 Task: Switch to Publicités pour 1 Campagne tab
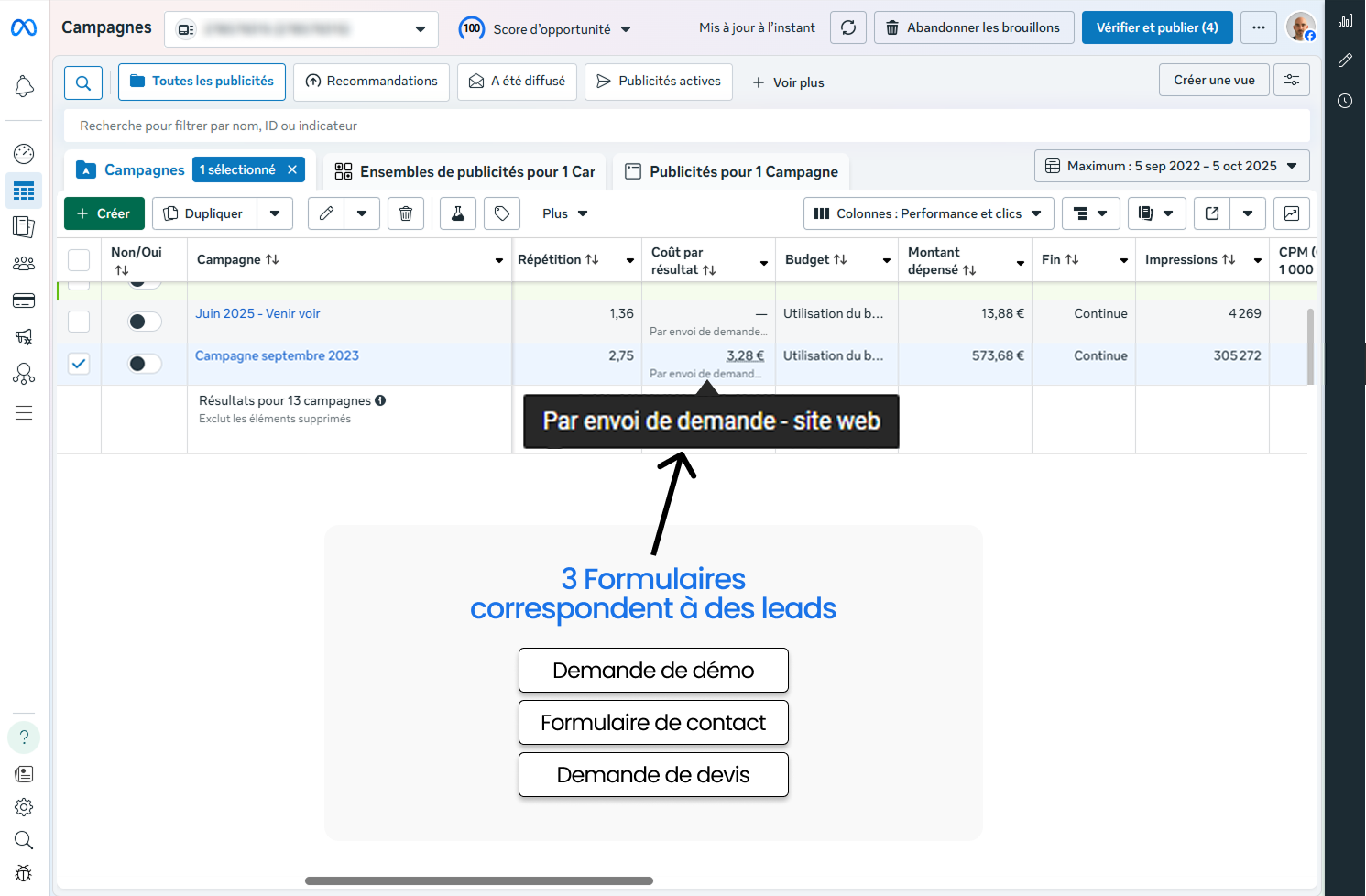pyautogui.click(x=731, y=171)
